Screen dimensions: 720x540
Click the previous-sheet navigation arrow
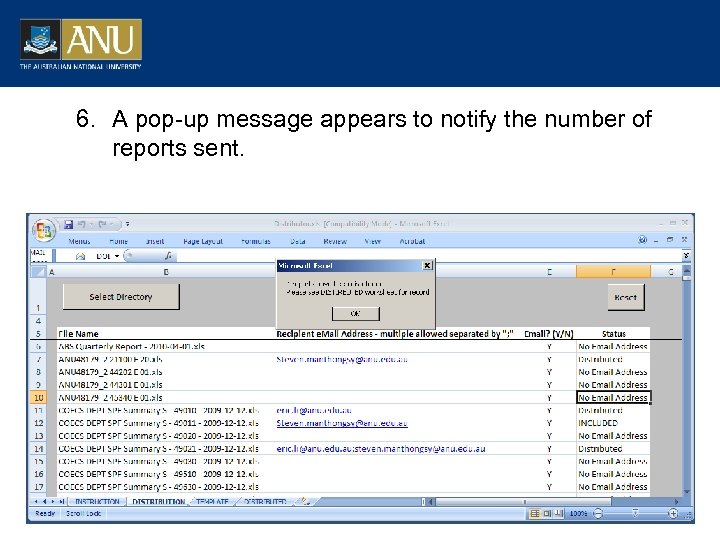[45, 501]
